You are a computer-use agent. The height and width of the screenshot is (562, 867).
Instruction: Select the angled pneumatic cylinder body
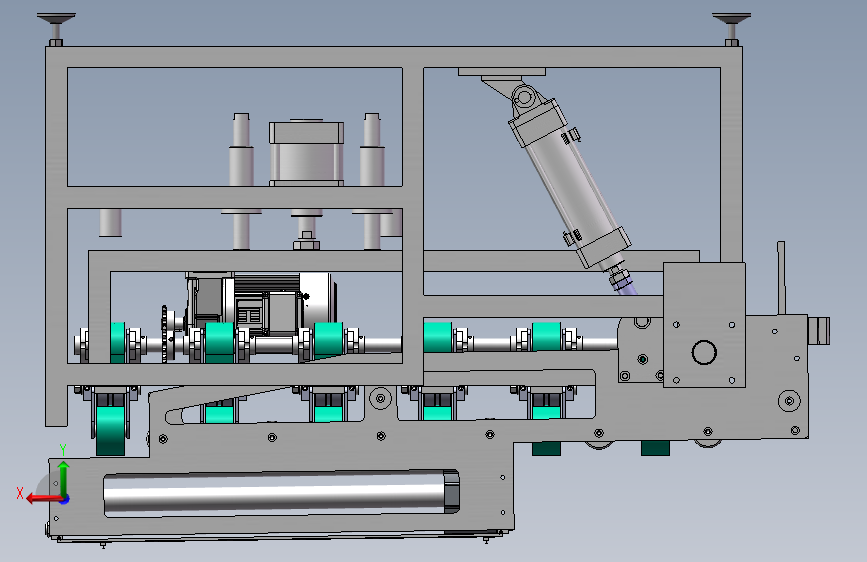pyautogui.click(x=570, y=183)
